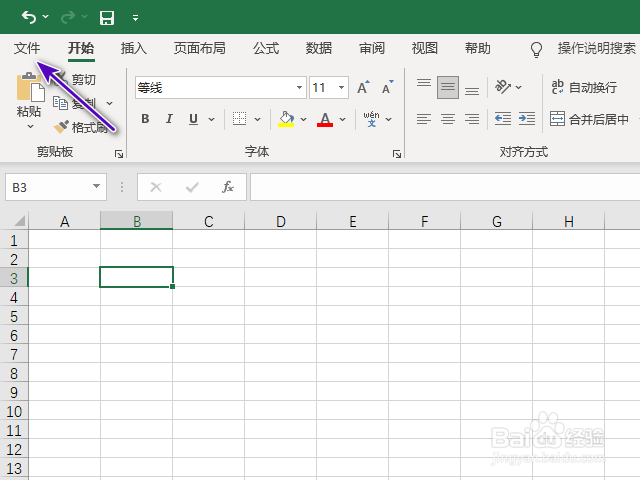Save the workbook with the disk icon
640x480 pixels.
[107, 18]
